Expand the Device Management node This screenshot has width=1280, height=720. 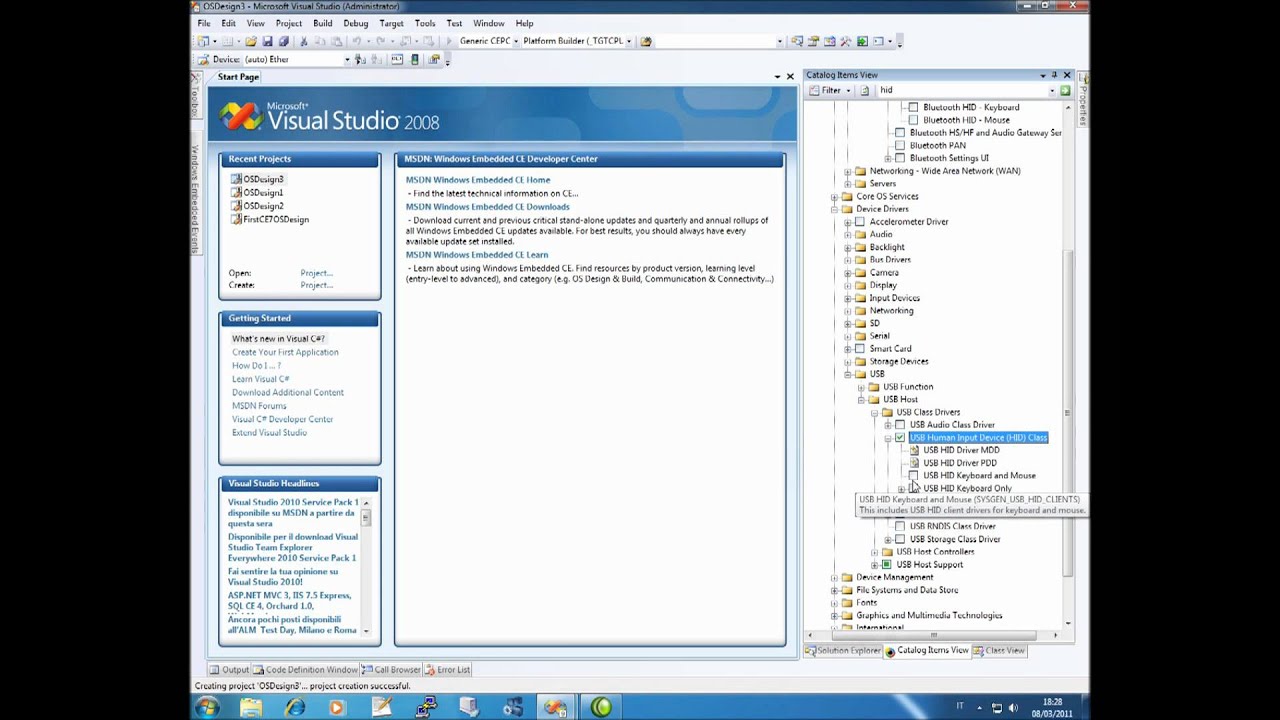tap(834, 577)
